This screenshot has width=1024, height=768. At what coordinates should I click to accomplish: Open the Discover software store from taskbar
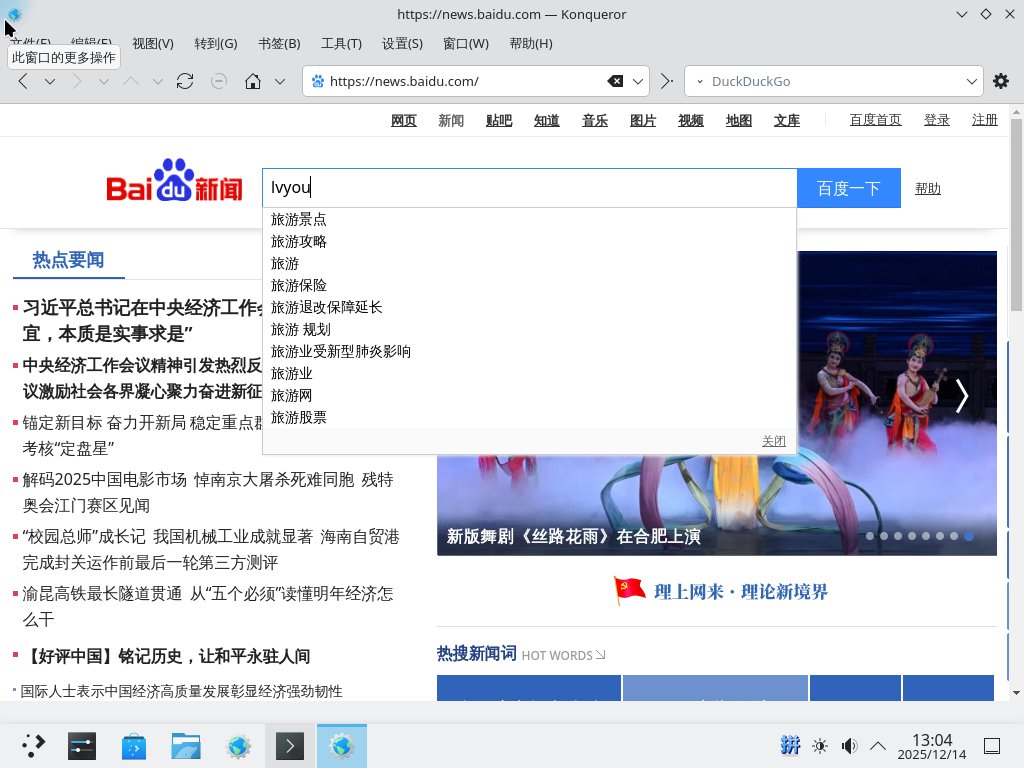(x=134, y=746)
